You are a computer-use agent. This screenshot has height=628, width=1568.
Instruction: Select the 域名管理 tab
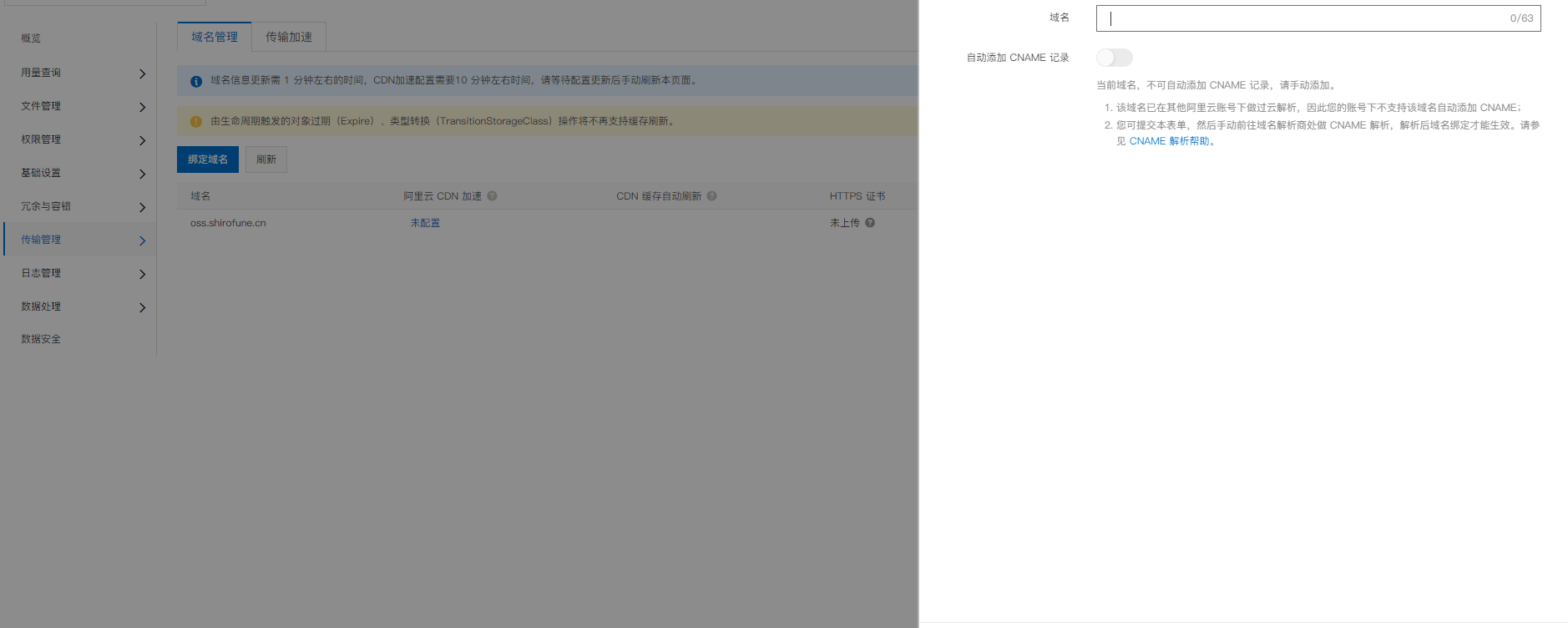tap(215, 37)
